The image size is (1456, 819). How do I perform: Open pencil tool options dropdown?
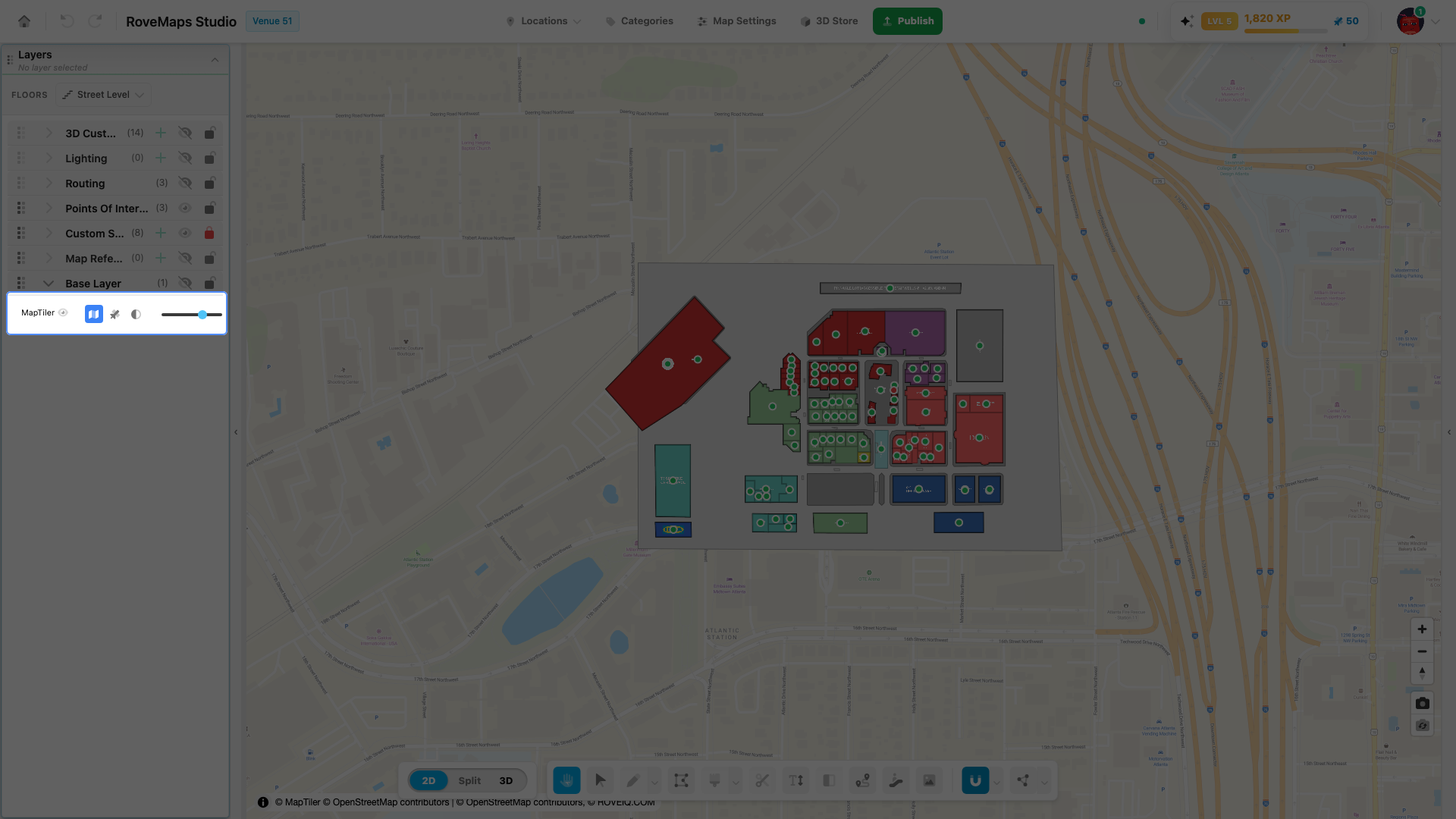click(x=654, y=782)
